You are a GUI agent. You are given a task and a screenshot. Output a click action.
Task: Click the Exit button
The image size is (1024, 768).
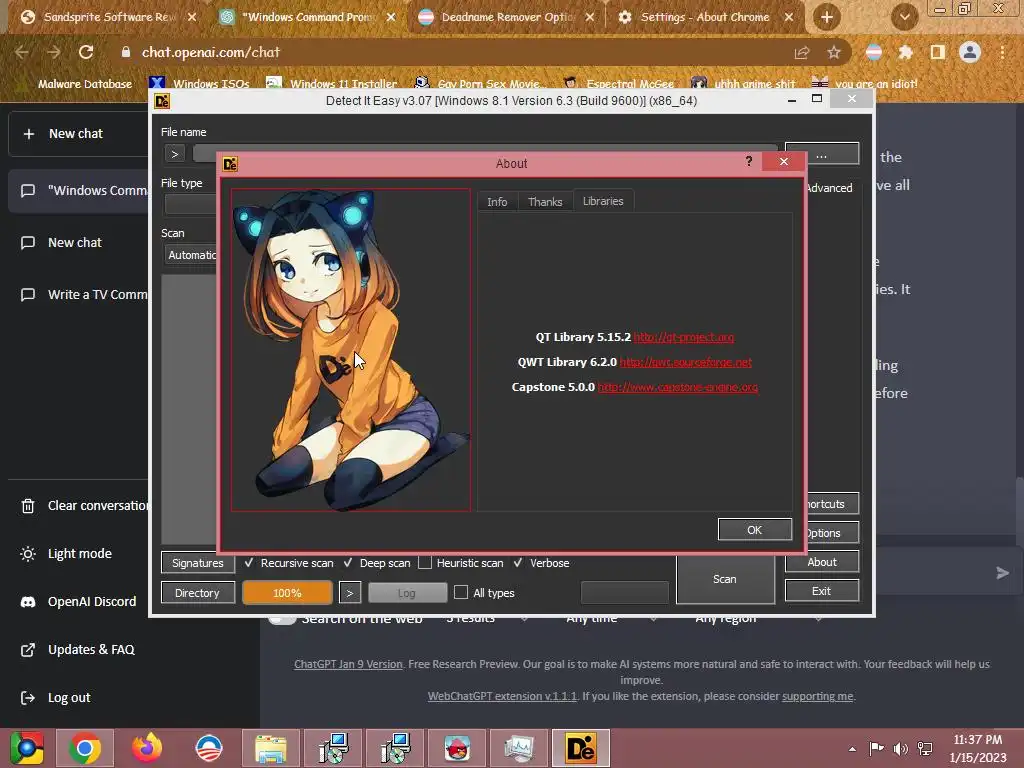pyautogui.click(x=822, y=591)
